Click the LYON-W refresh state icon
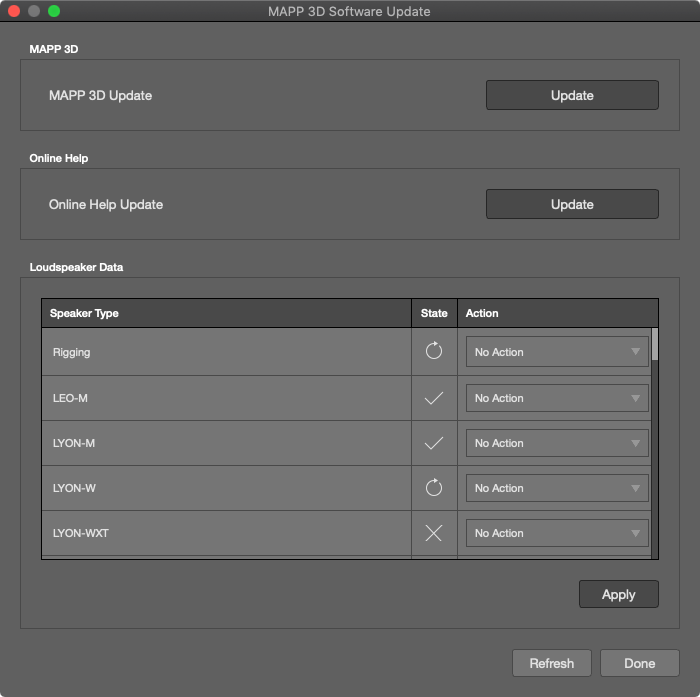Image resolution: width=700 pixels, height=697 pixels. point(433,488)
